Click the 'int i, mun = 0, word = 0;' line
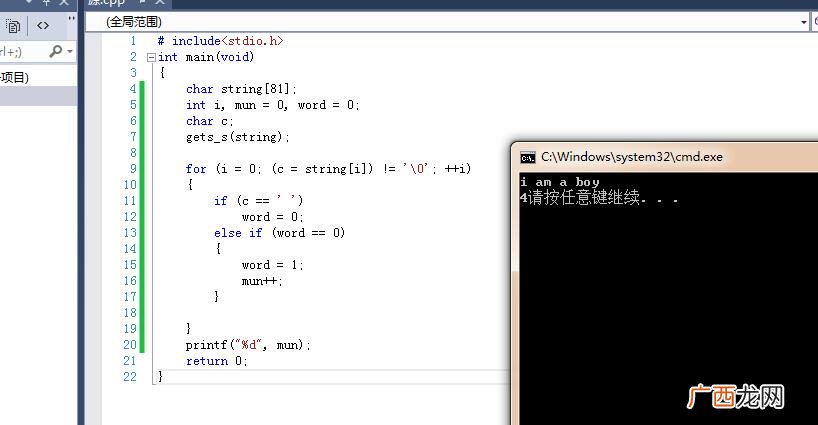Image resolution: width=818 pixels, height=425 pixels. (x=272, y=105)
